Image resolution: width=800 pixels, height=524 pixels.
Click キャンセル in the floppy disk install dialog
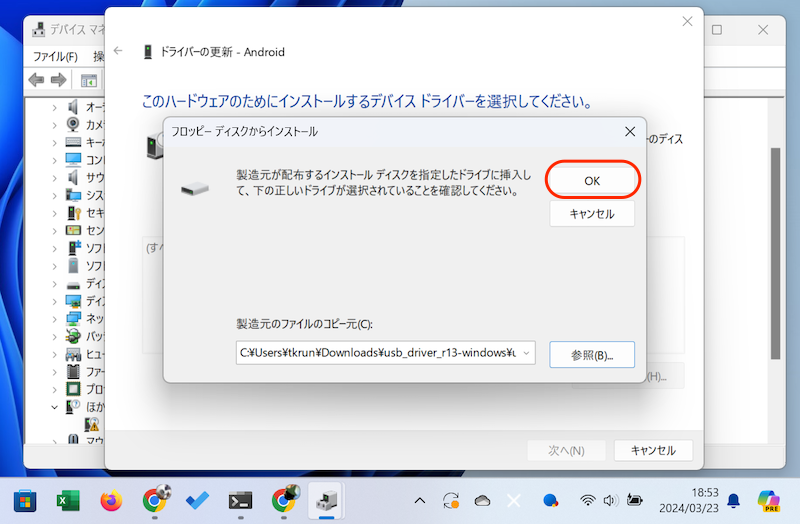coord(592,213)
